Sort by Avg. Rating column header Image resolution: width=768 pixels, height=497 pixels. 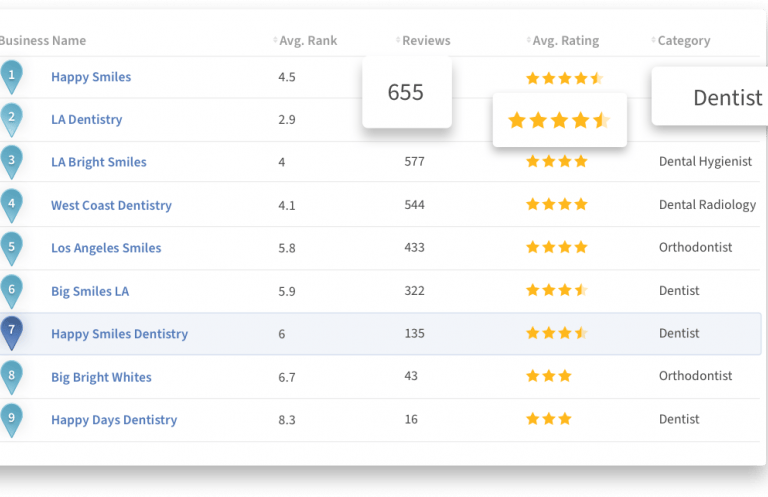[x=564, y=41]
